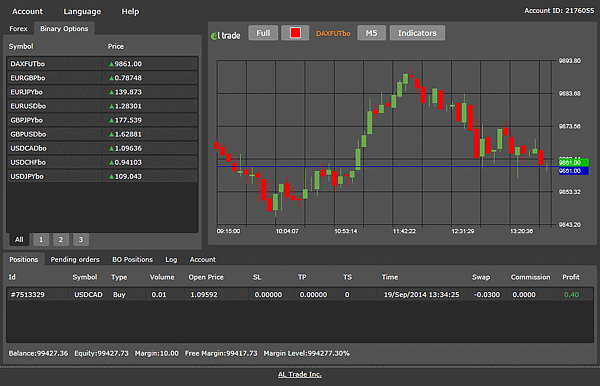The height and width of the screenshot is (386, 600).
Task: Click the USDCAD symbol in the position row
Action: click(88, 295)
